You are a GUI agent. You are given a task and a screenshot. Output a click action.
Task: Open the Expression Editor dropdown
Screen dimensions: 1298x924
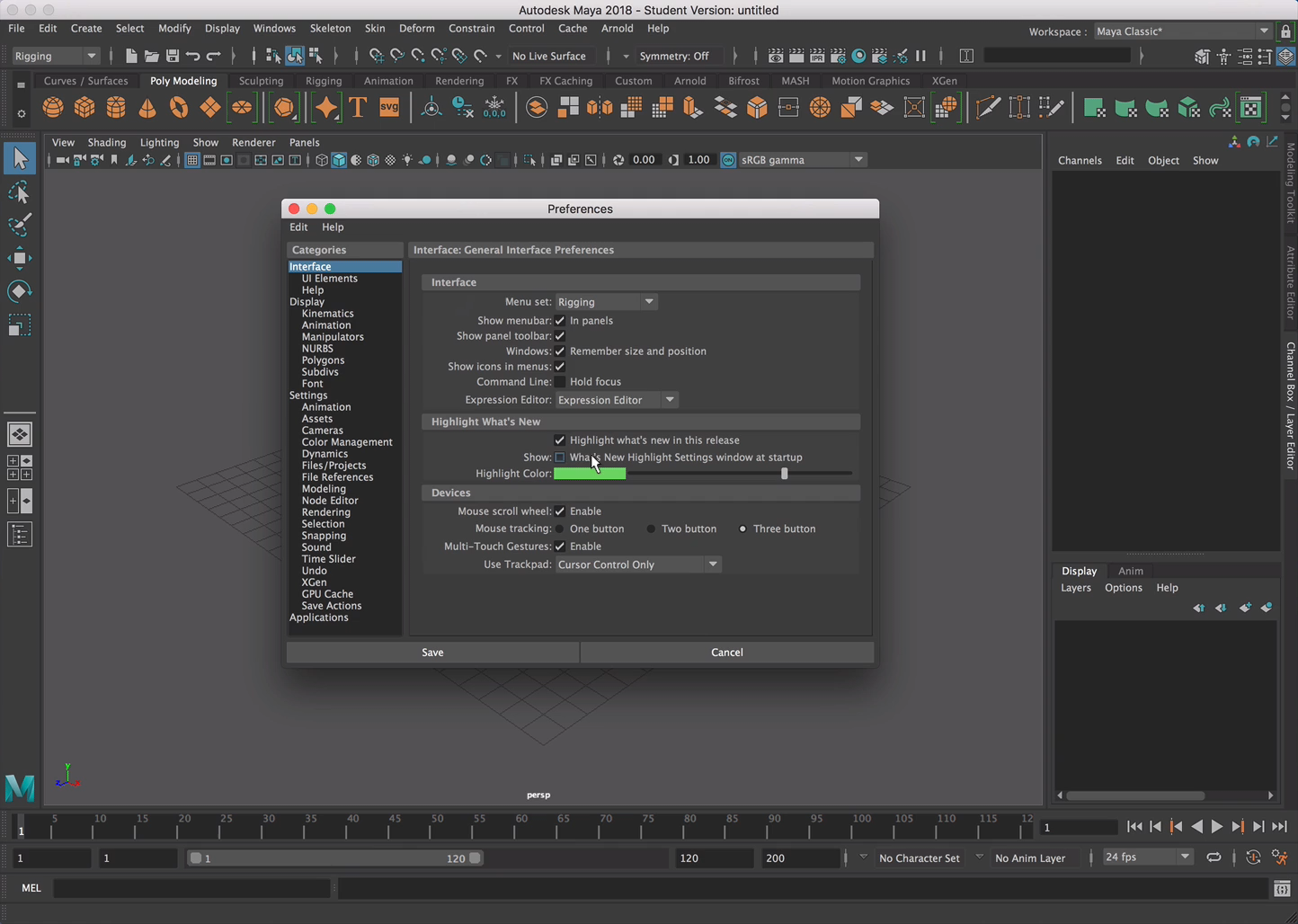(616, 400)
